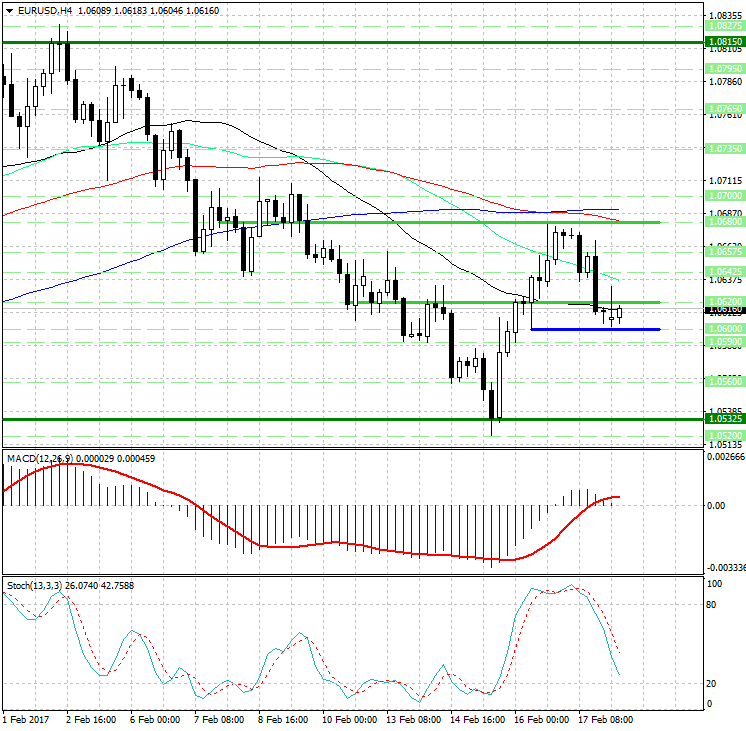The width and height of the screenshot is (746, 731).
Task: Click the 1.06000 price level label
Action: click(x=723, y=328)
